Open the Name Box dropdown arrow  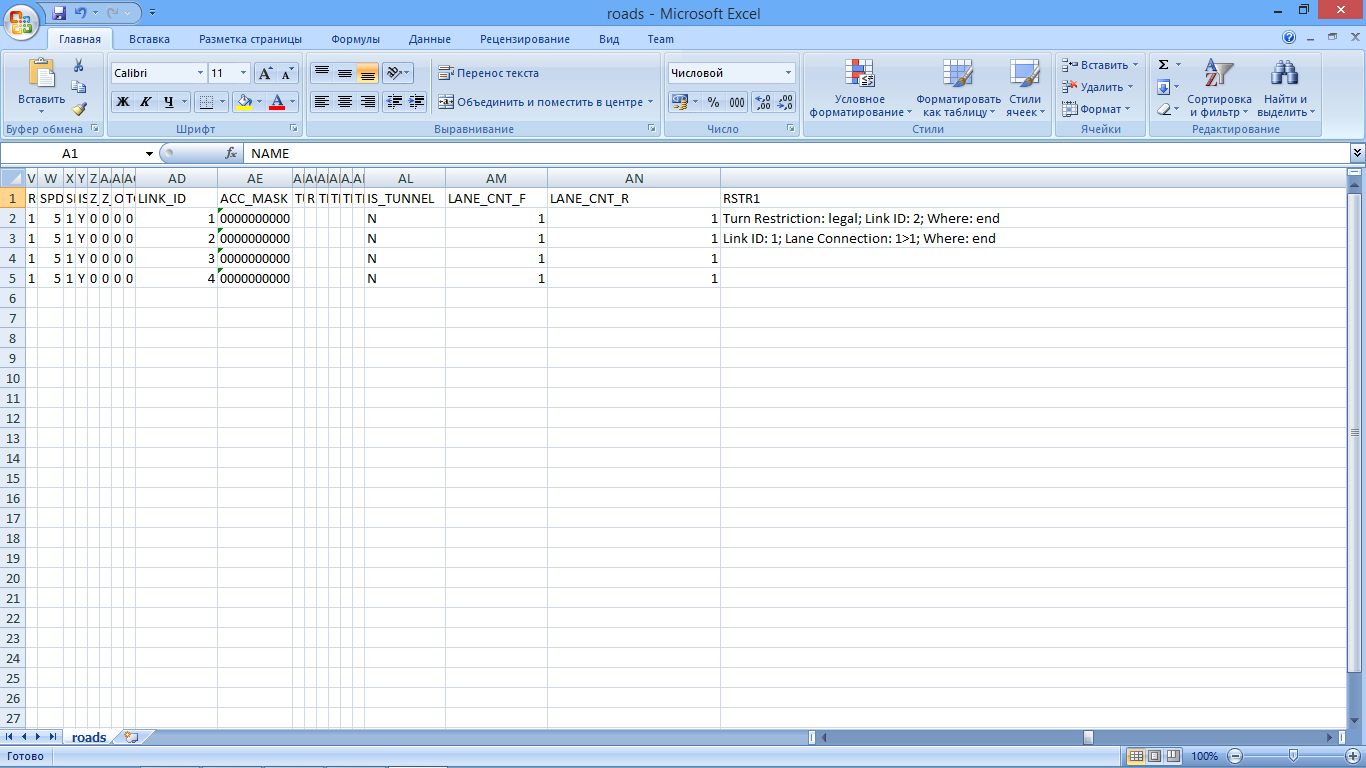click(150, 154)
